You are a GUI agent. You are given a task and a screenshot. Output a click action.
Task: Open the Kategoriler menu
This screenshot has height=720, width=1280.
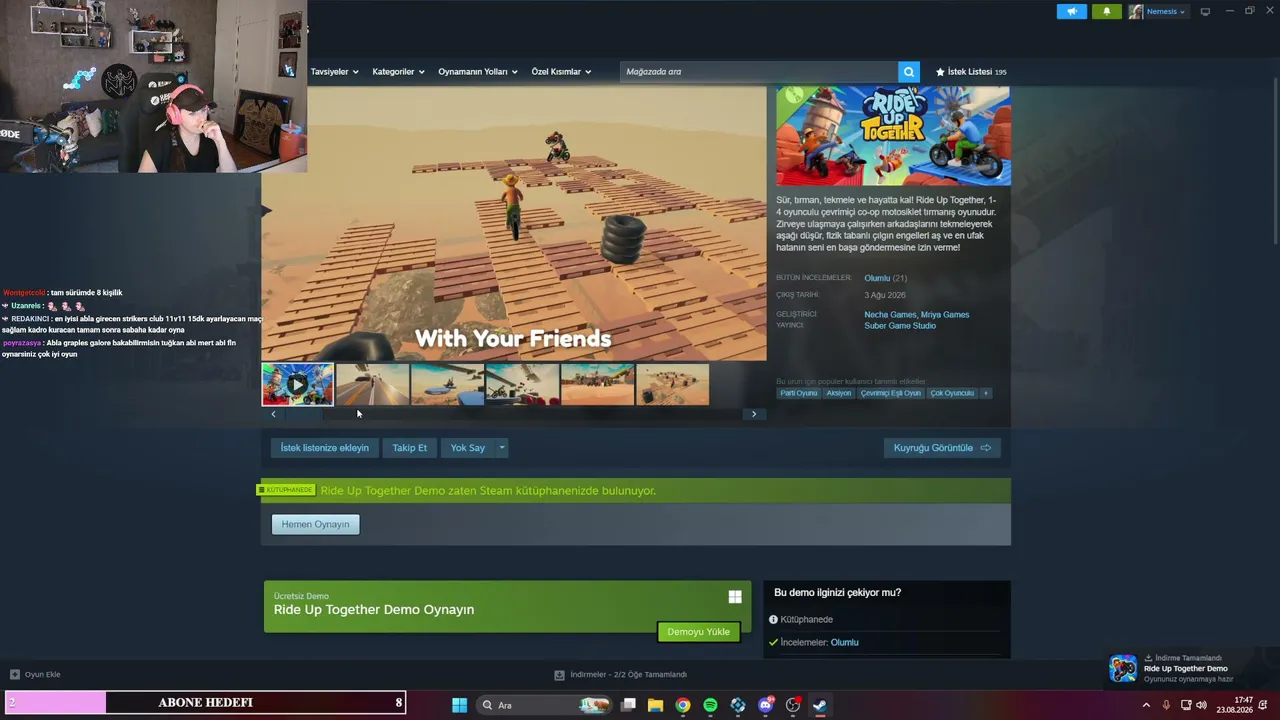coord(398,72)
